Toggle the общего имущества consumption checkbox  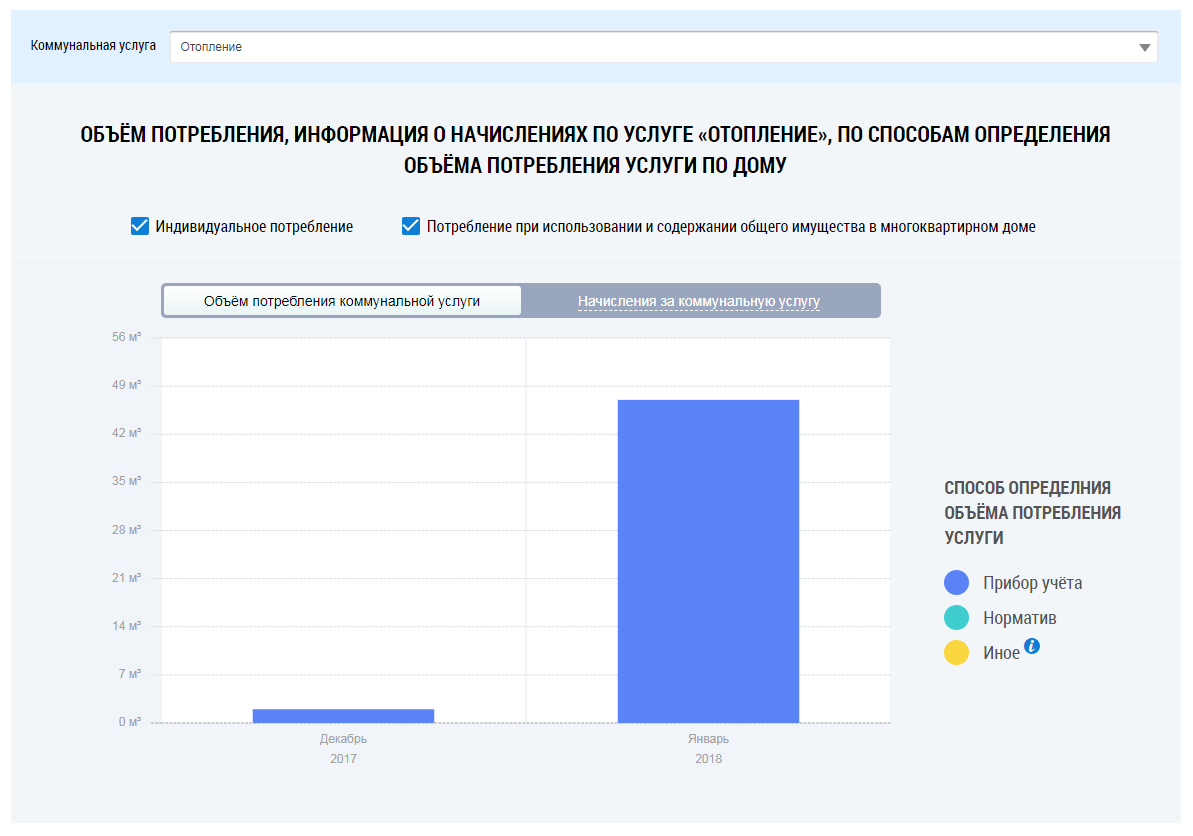(x=411, y=226)
